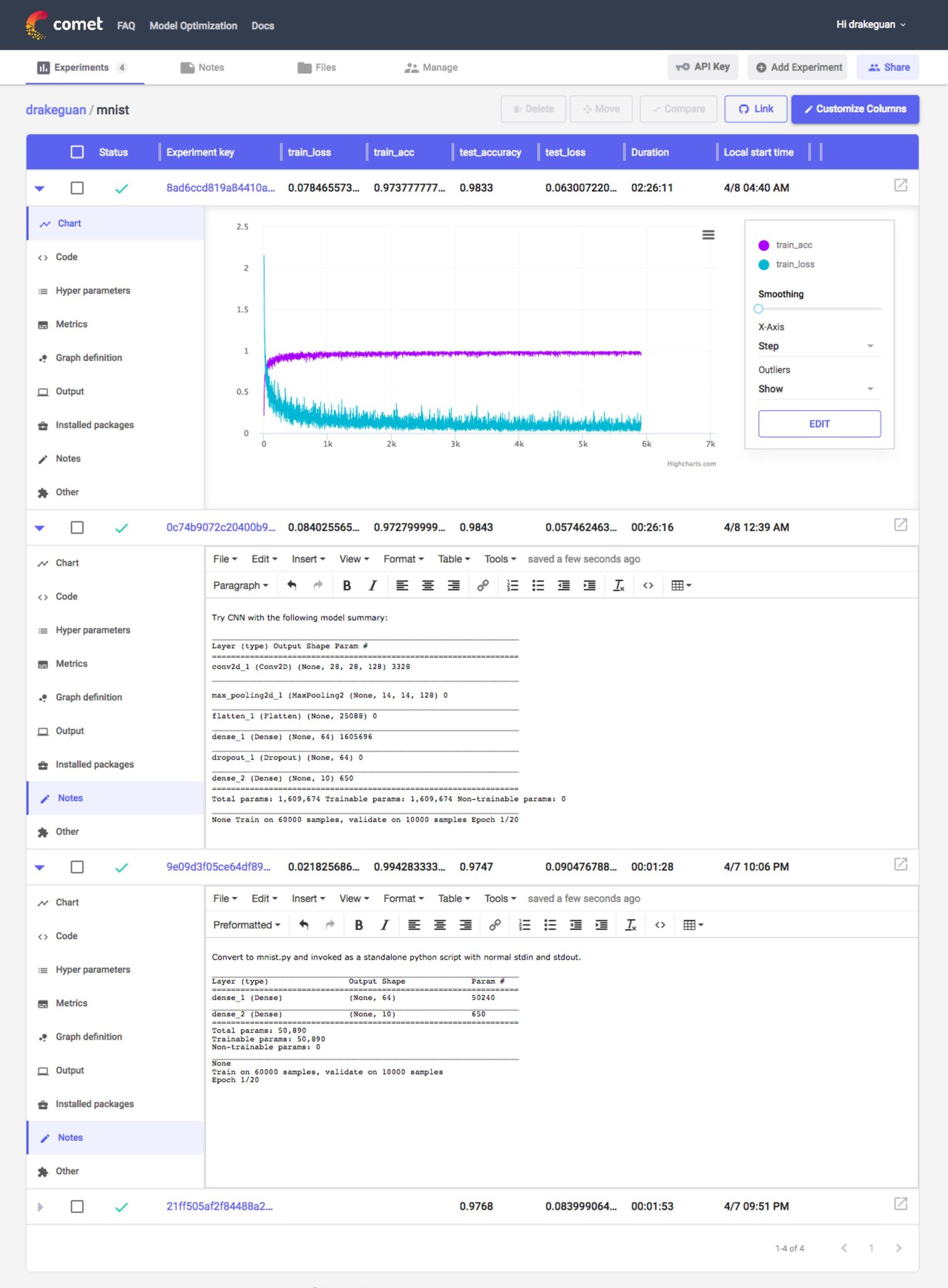
Task: Click the Add Experiment button
Action: click(798, 67)
